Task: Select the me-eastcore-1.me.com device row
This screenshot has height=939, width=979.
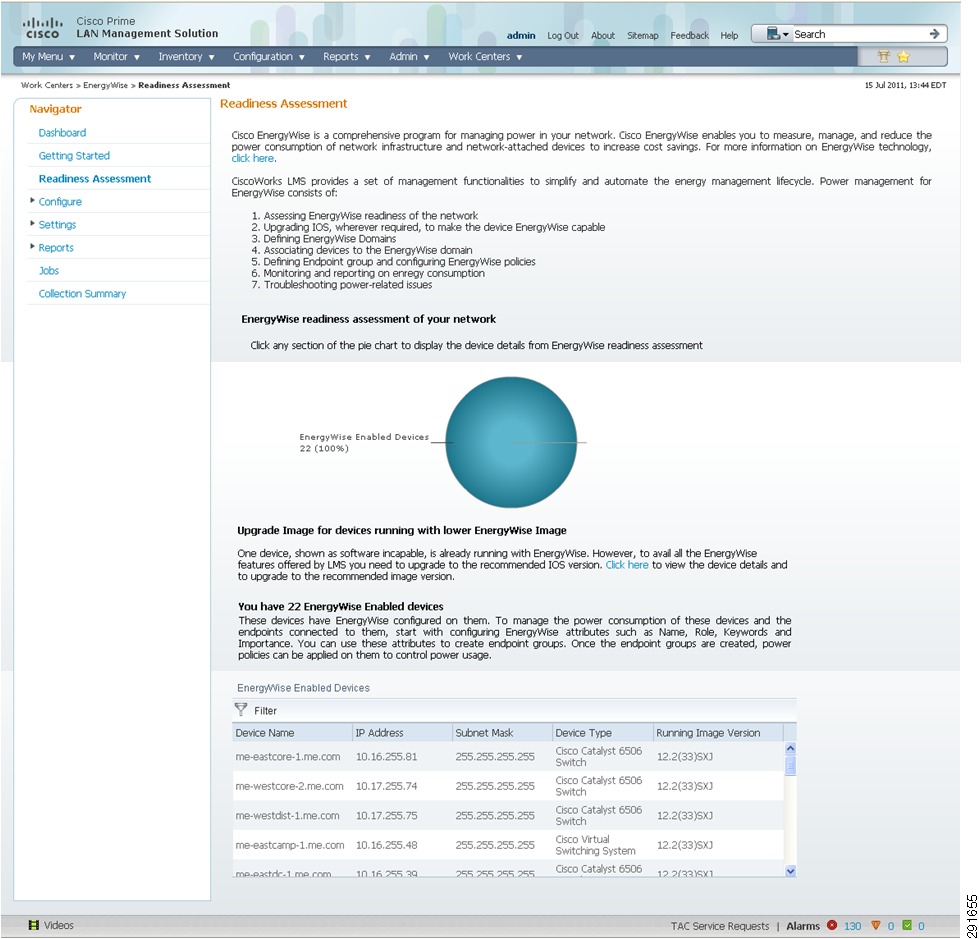Action: point(508,756)
